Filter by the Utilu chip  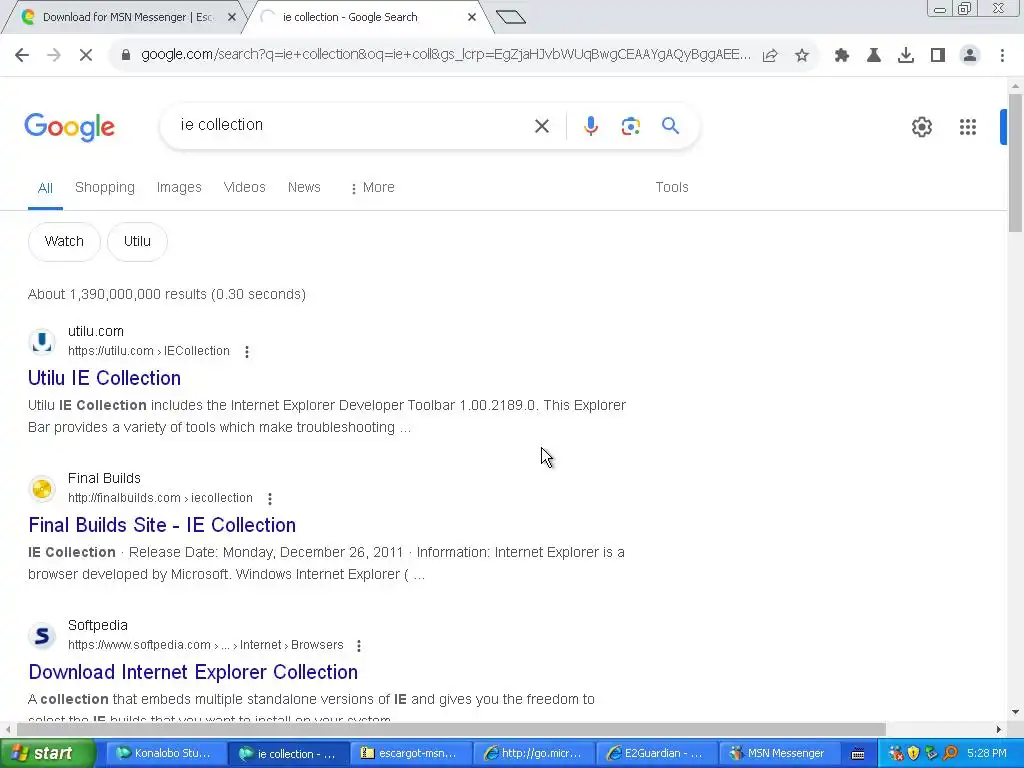(137, 242)
